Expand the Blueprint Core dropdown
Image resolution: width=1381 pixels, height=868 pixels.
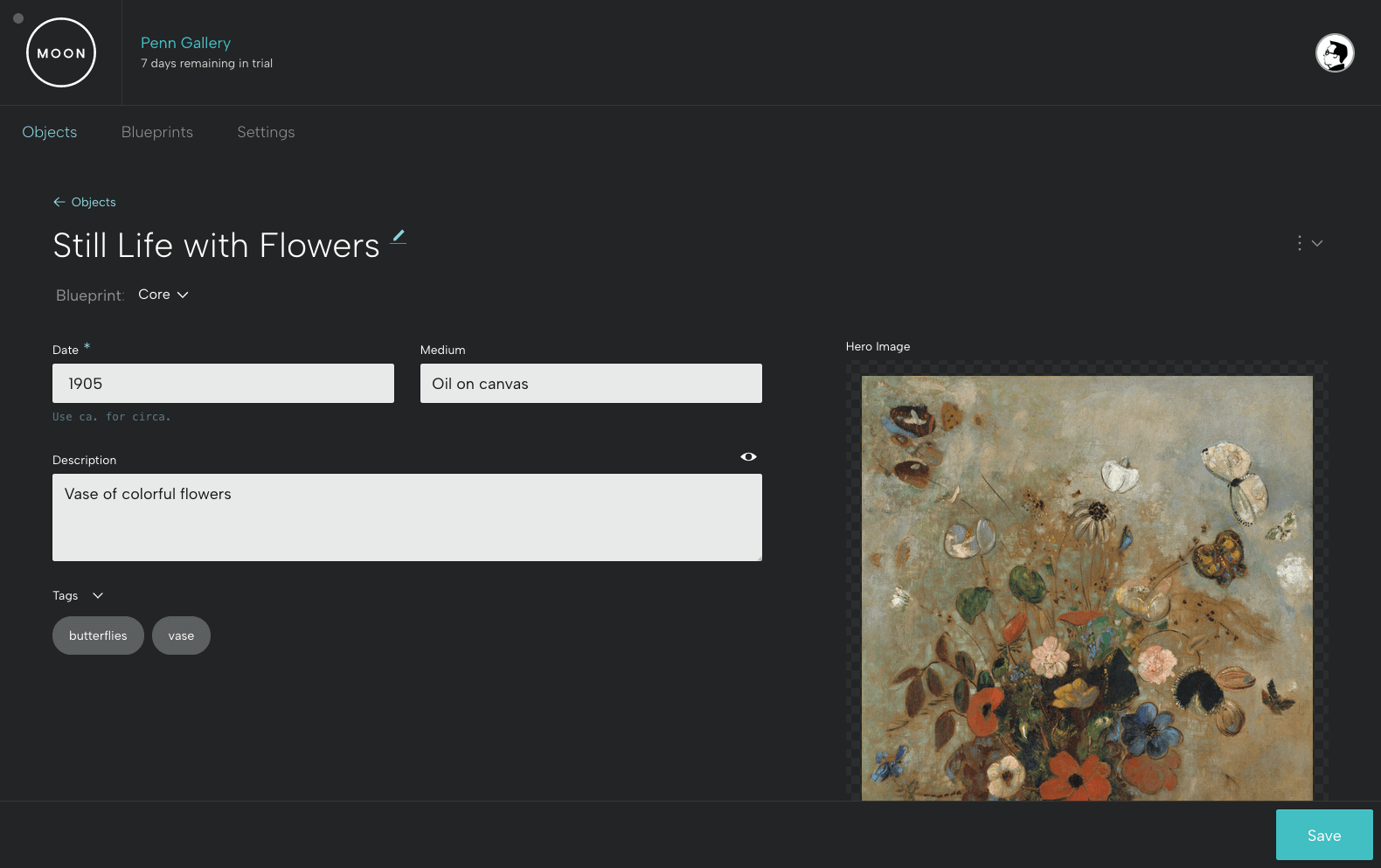pyautogui.click(x=163, y=295)
